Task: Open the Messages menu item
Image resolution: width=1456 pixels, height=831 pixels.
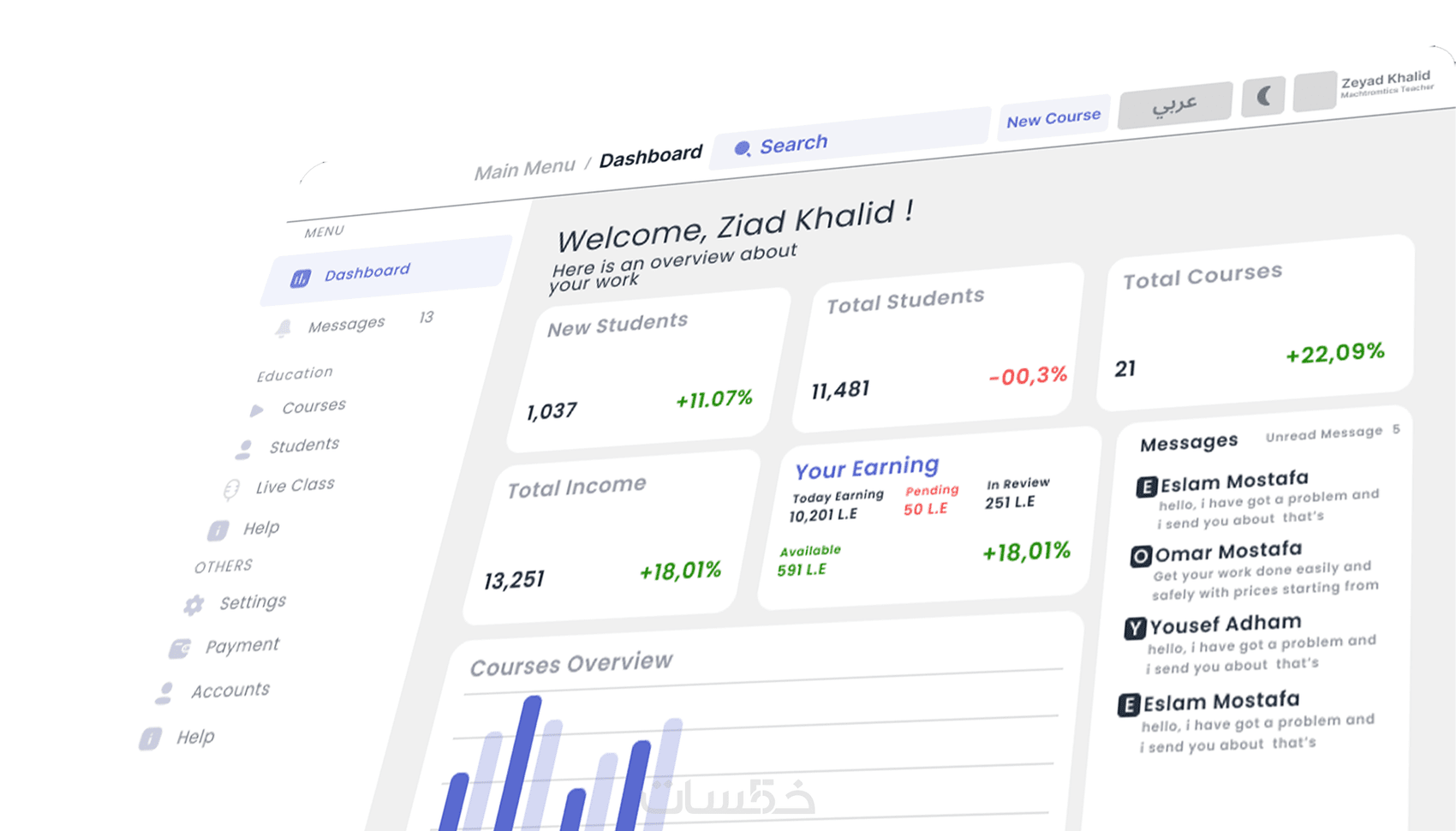Action: pos(346,325)
